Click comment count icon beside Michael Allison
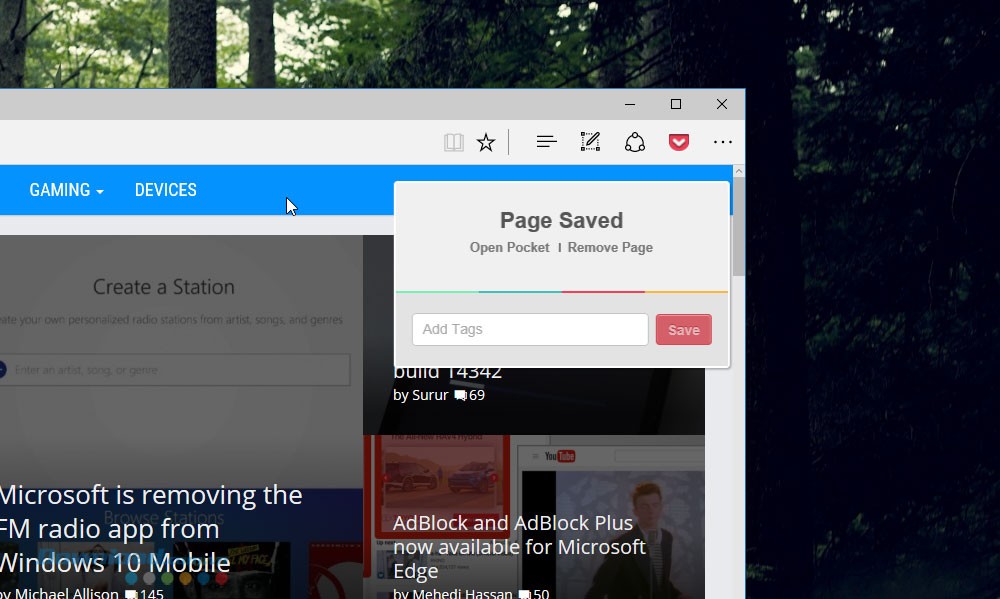The image size is (1000, 599). [x=131, y=592]
